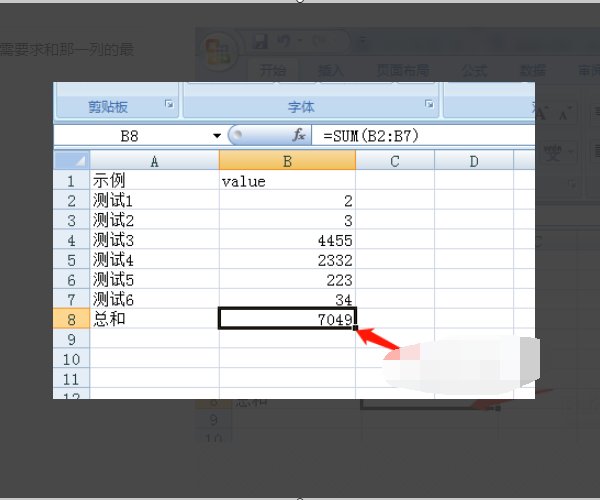This screenshot has width=600, height=500.
Task: Select column B header
Action: (x=287, y=161)
